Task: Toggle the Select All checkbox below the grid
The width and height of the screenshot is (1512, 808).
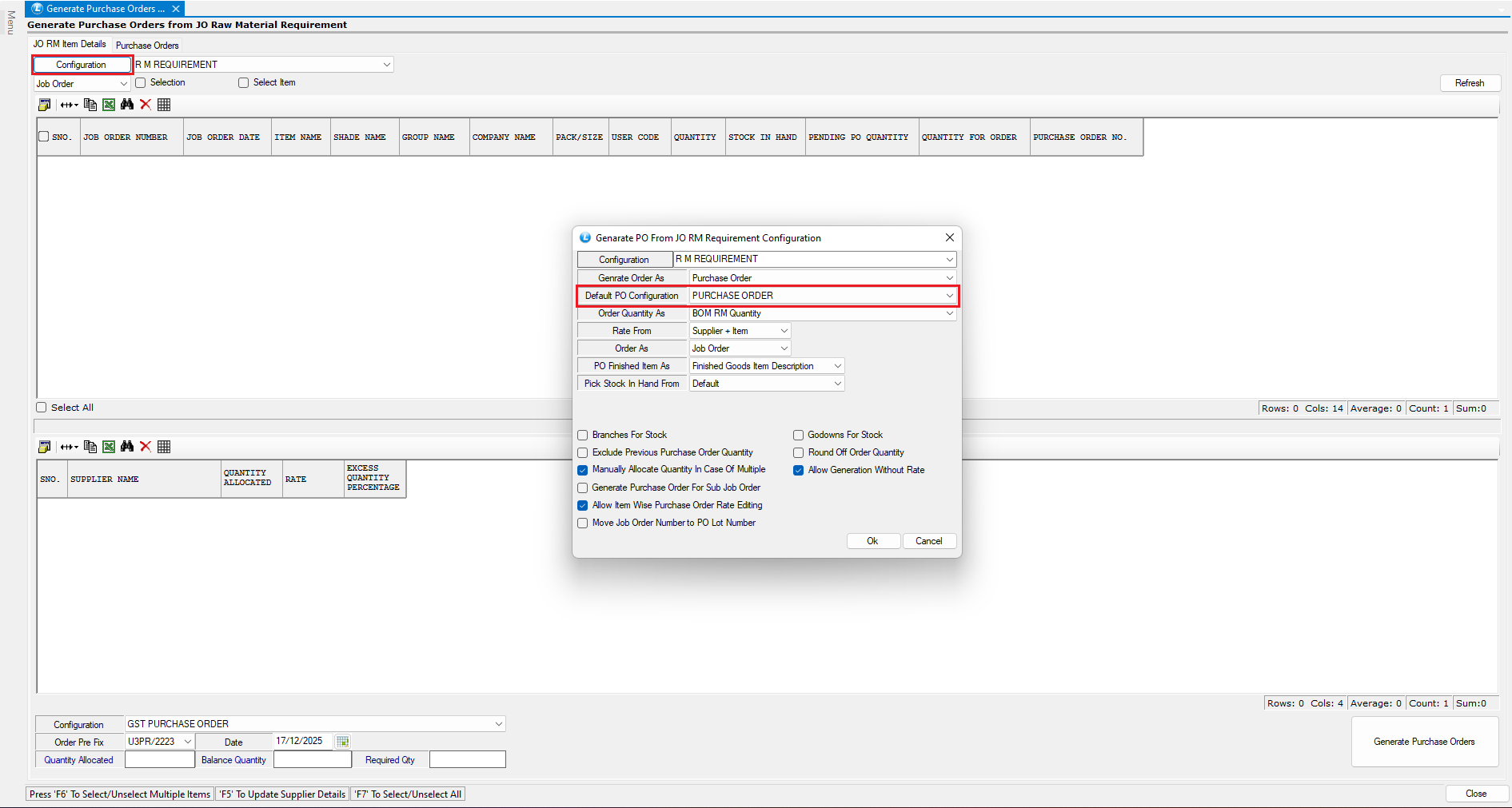Action: 42,408
